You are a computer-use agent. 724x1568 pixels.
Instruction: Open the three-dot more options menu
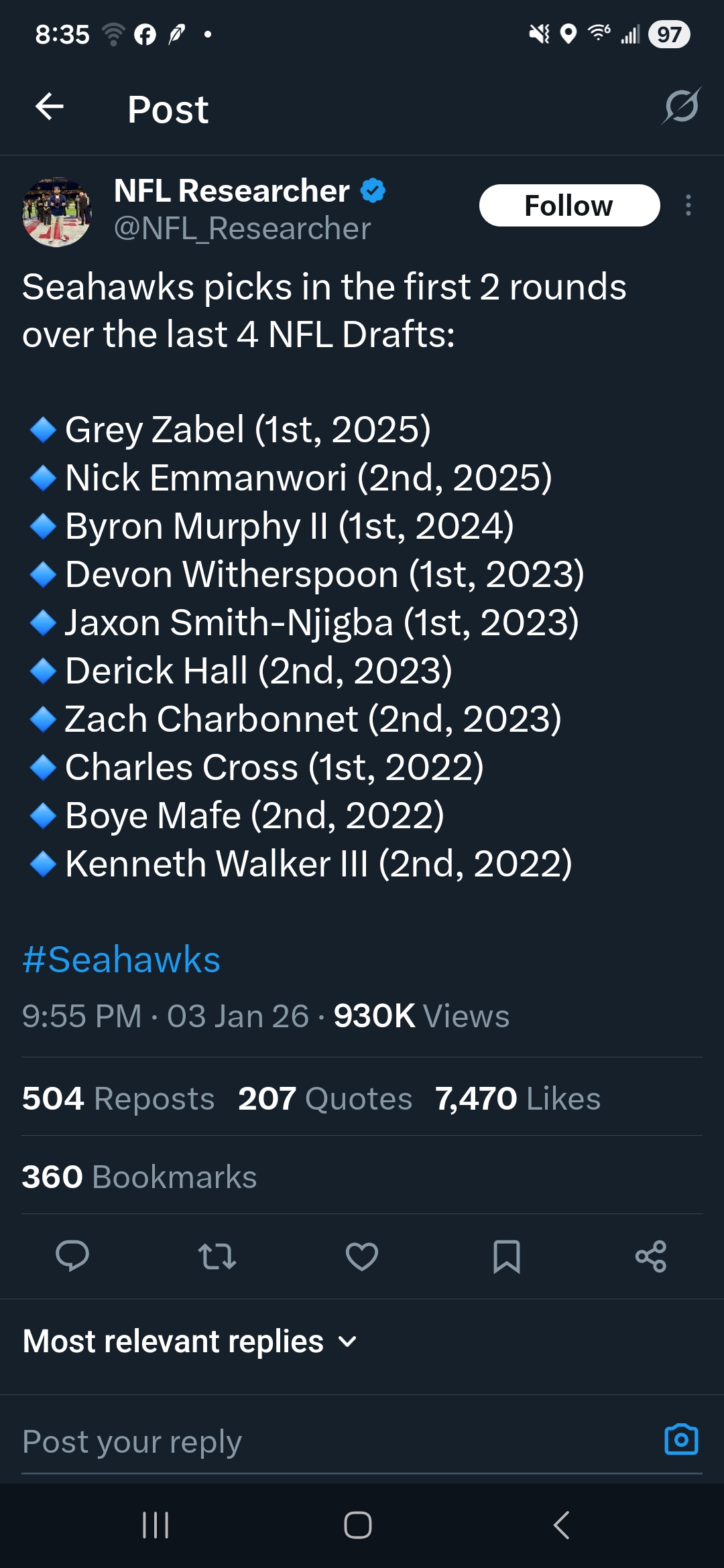688,205
